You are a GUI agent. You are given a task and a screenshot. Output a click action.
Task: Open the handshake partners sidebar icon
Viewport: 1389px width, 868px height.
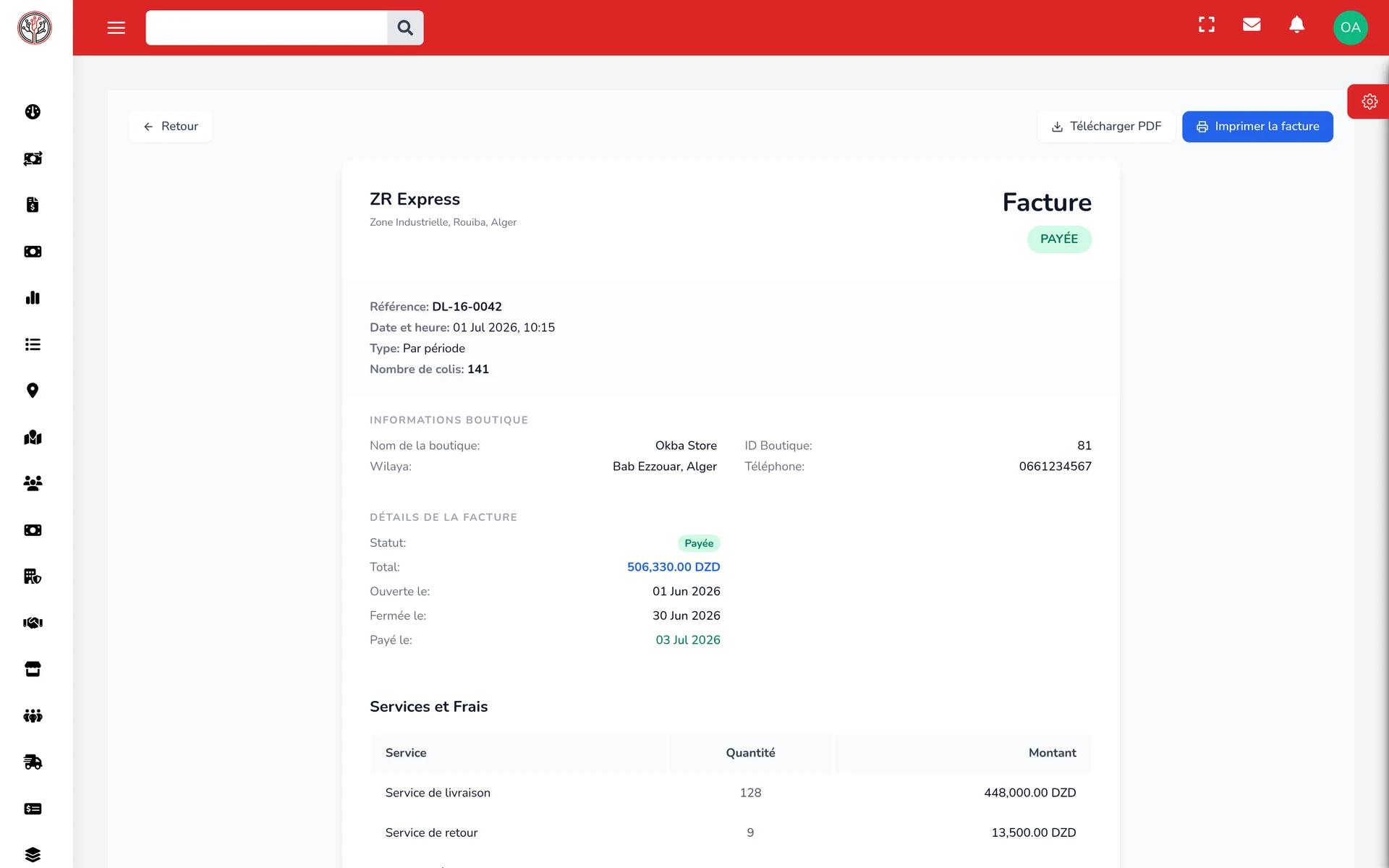33,623
